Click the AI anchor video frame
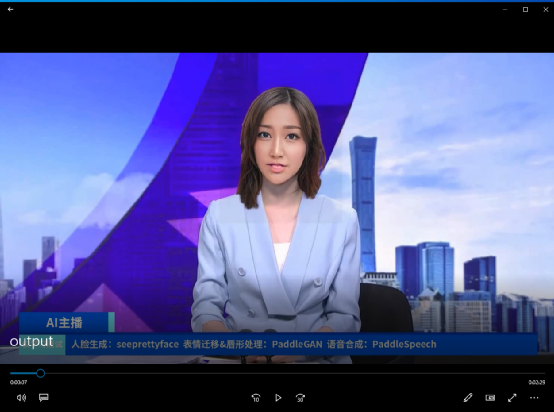This screenshot has height=412, width=554. 277,208
